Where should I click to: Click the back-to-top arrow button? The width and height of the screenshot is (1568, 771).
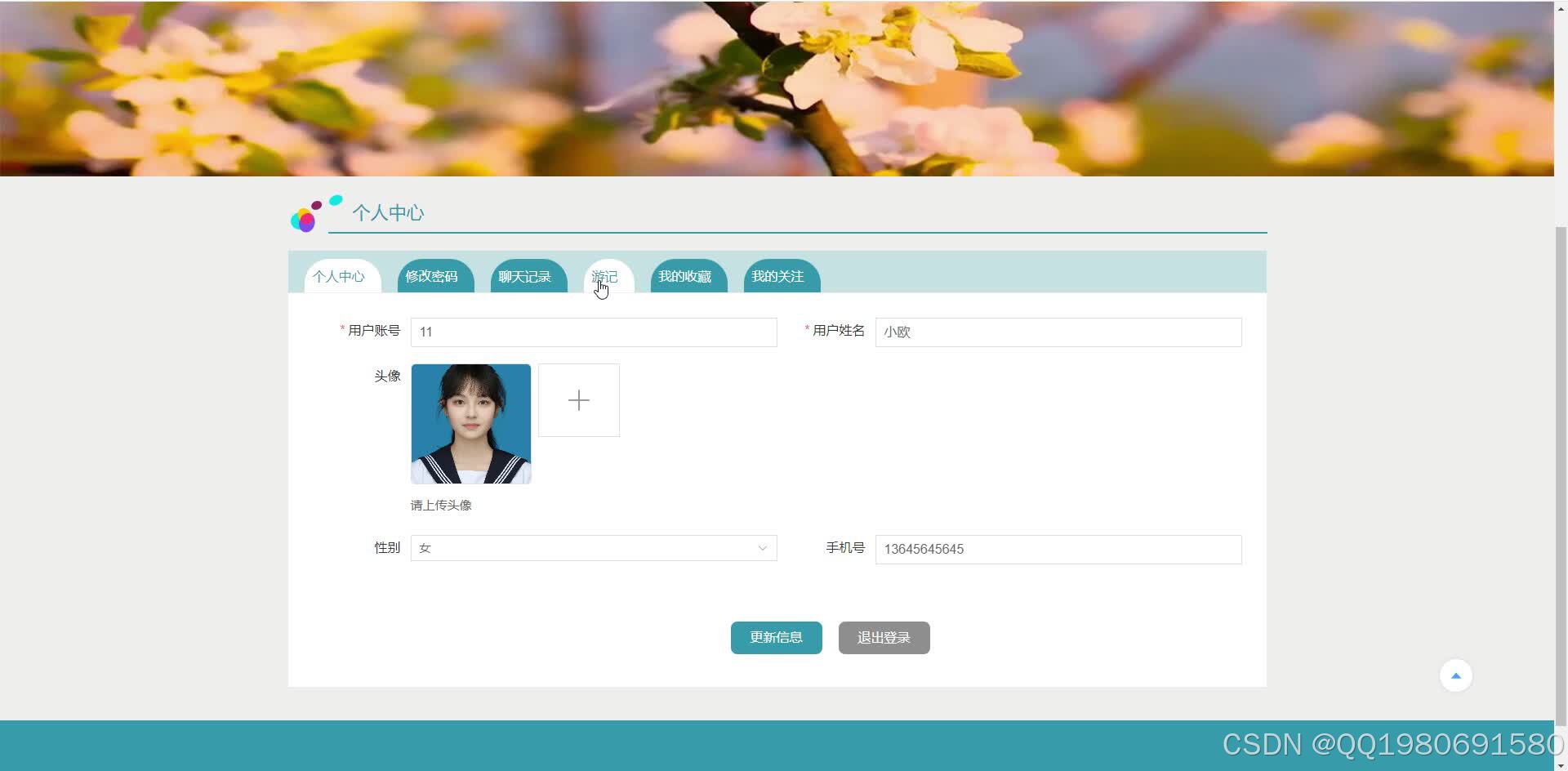click(x=1455, y=675)
